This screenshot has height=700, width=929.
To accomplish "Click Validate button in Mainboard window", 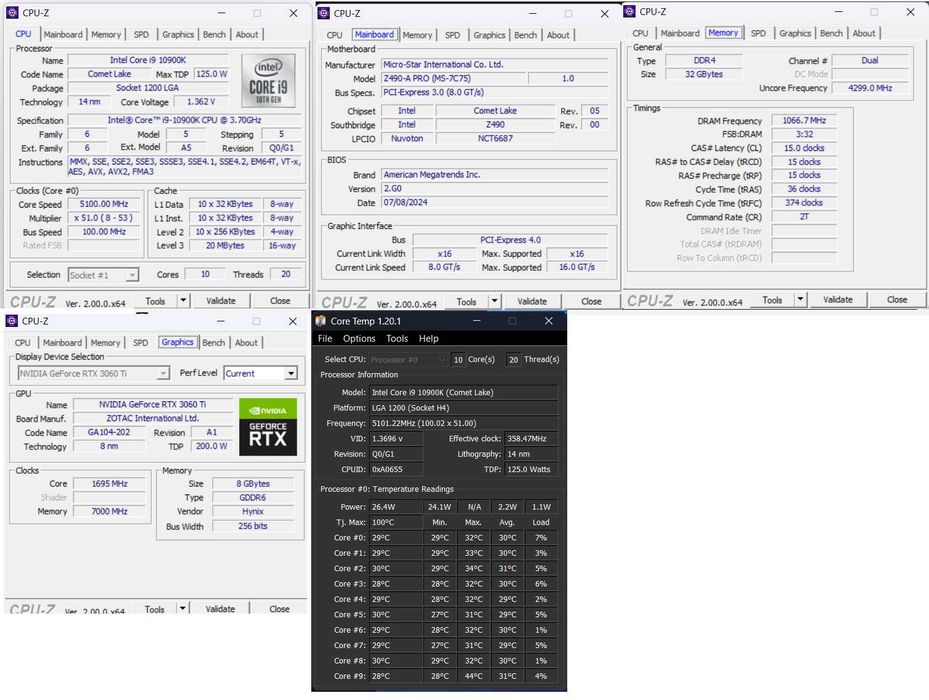I will pos(532,301).
